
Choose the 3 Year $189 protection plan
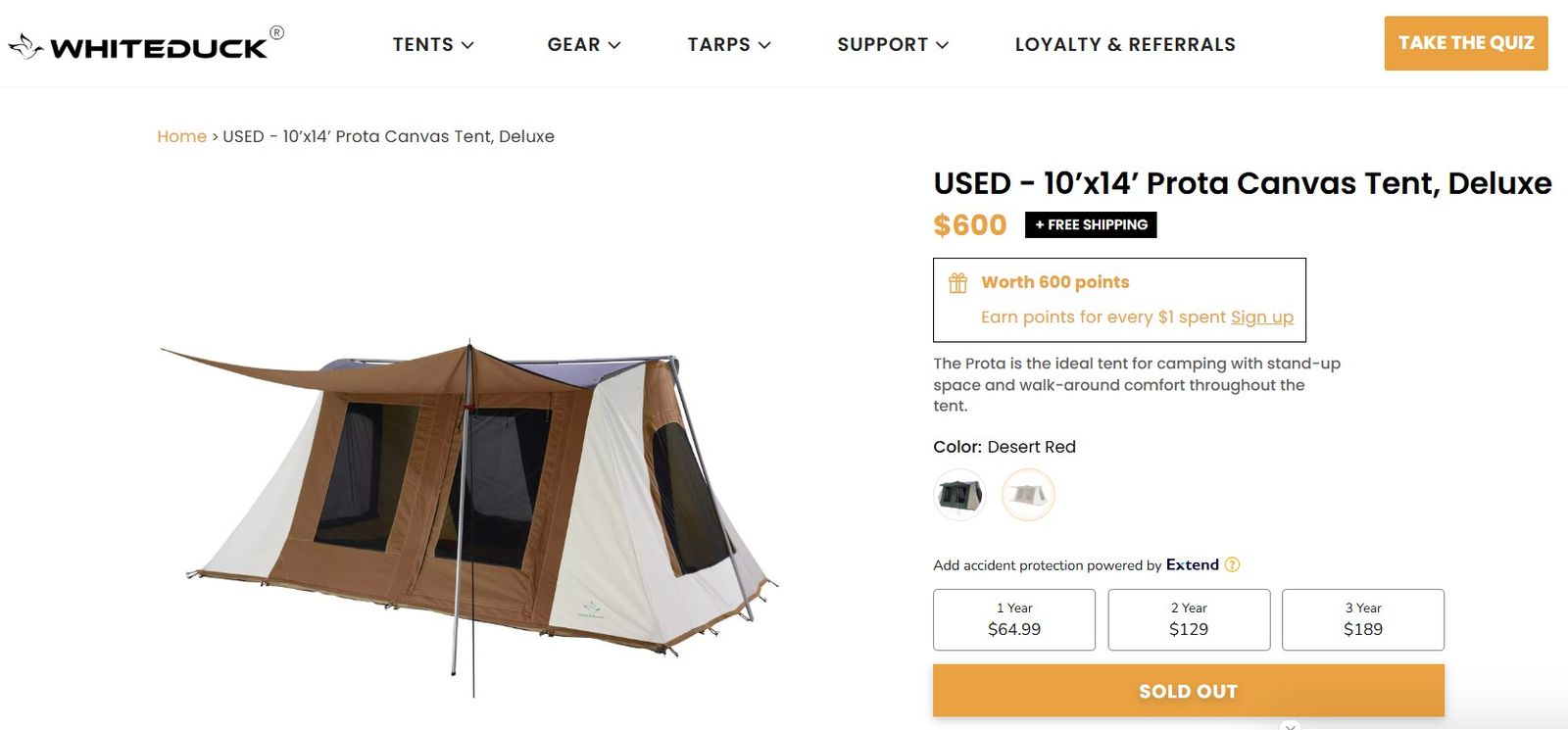1362,619
